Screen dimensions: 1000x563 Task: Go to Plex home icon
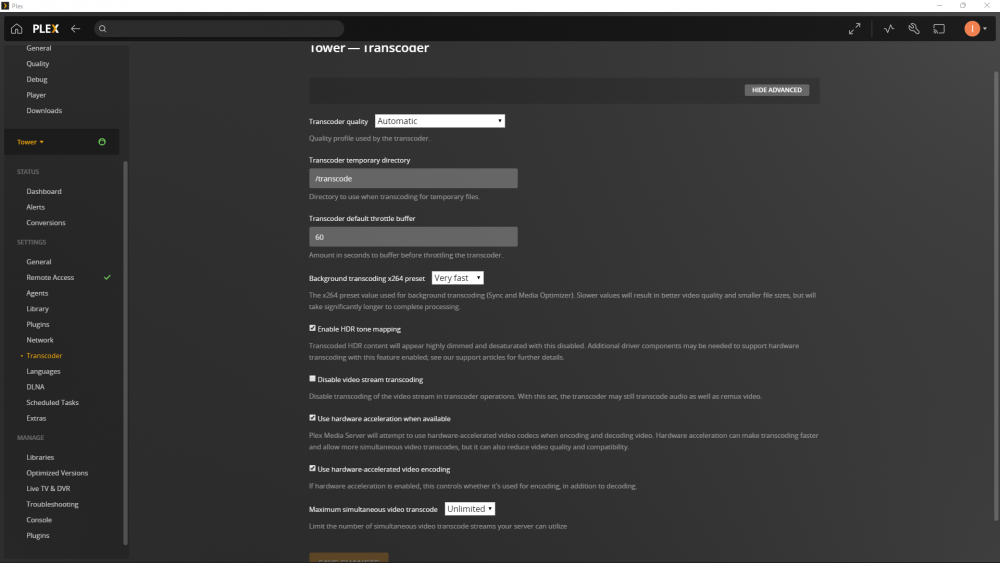17,29
